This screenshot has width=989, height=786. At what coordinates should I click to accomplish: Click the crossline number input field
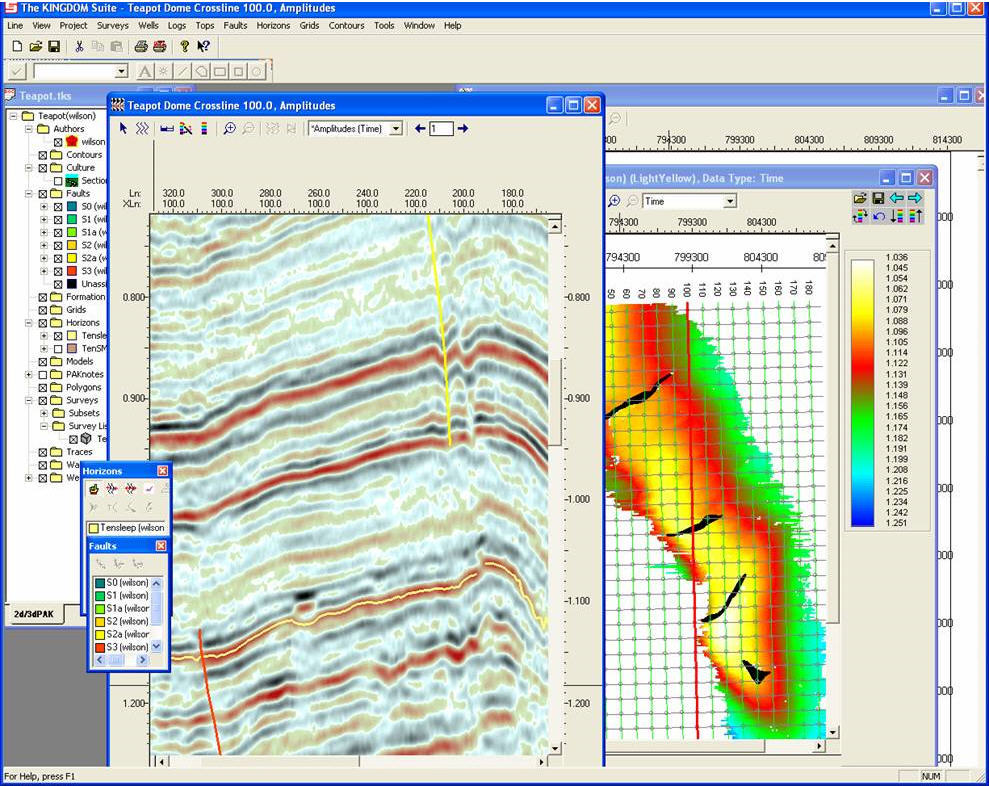pos(441,128)
